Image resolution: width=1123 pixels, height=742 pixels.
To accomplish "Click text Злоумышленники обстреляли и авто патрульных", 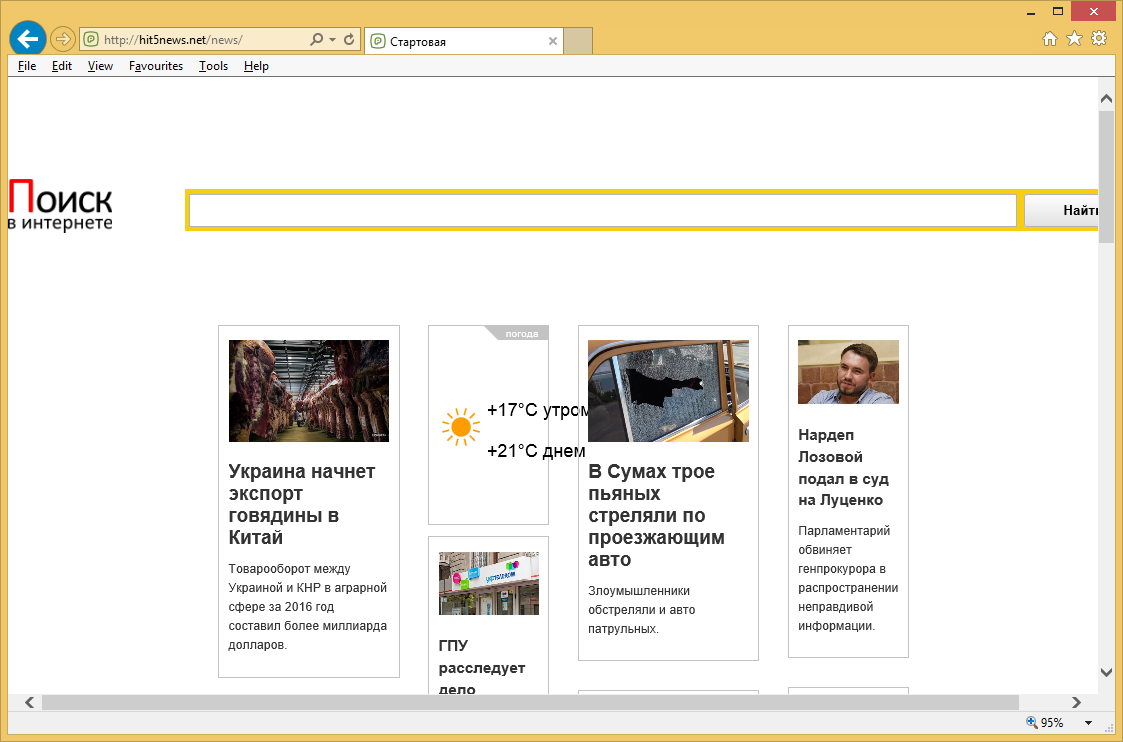I will pos(642,610).
